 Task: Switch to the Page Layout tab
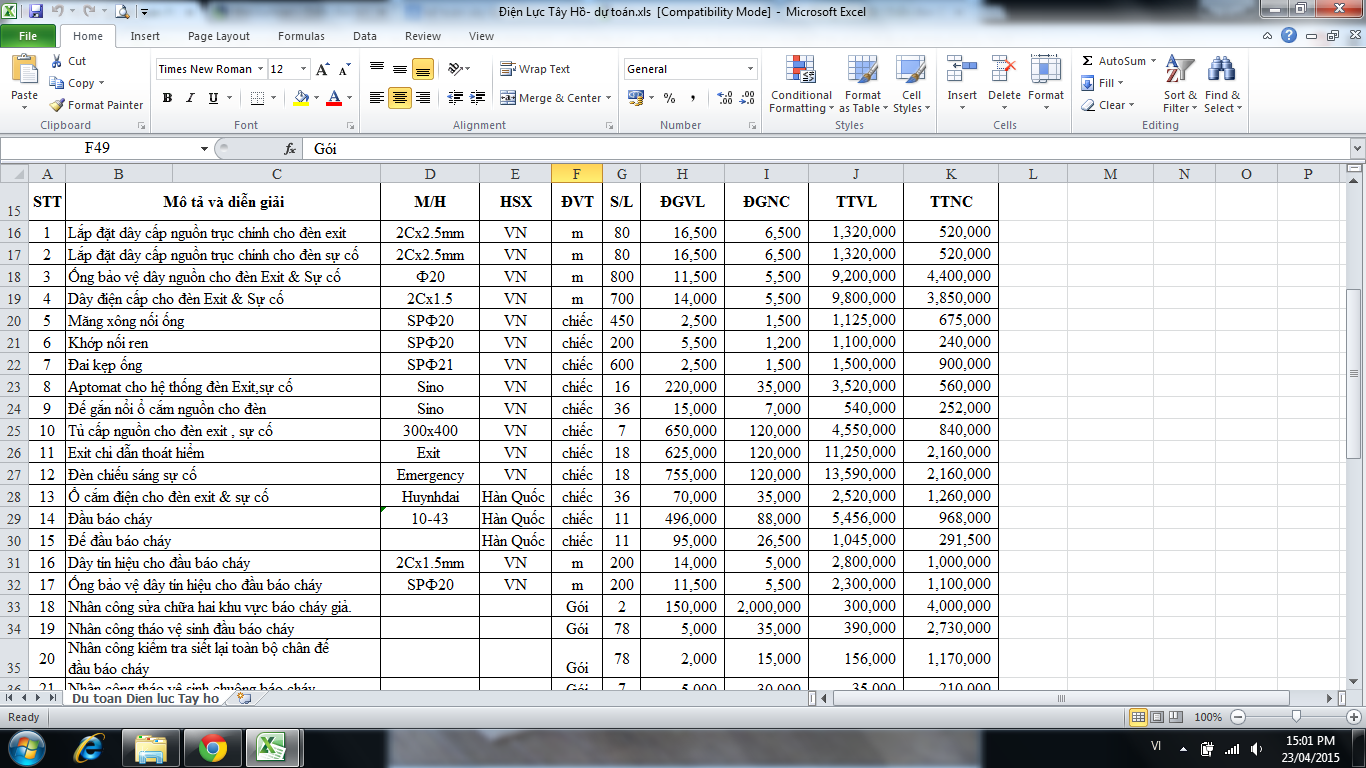pyautogui.click(x=219, y=36)
